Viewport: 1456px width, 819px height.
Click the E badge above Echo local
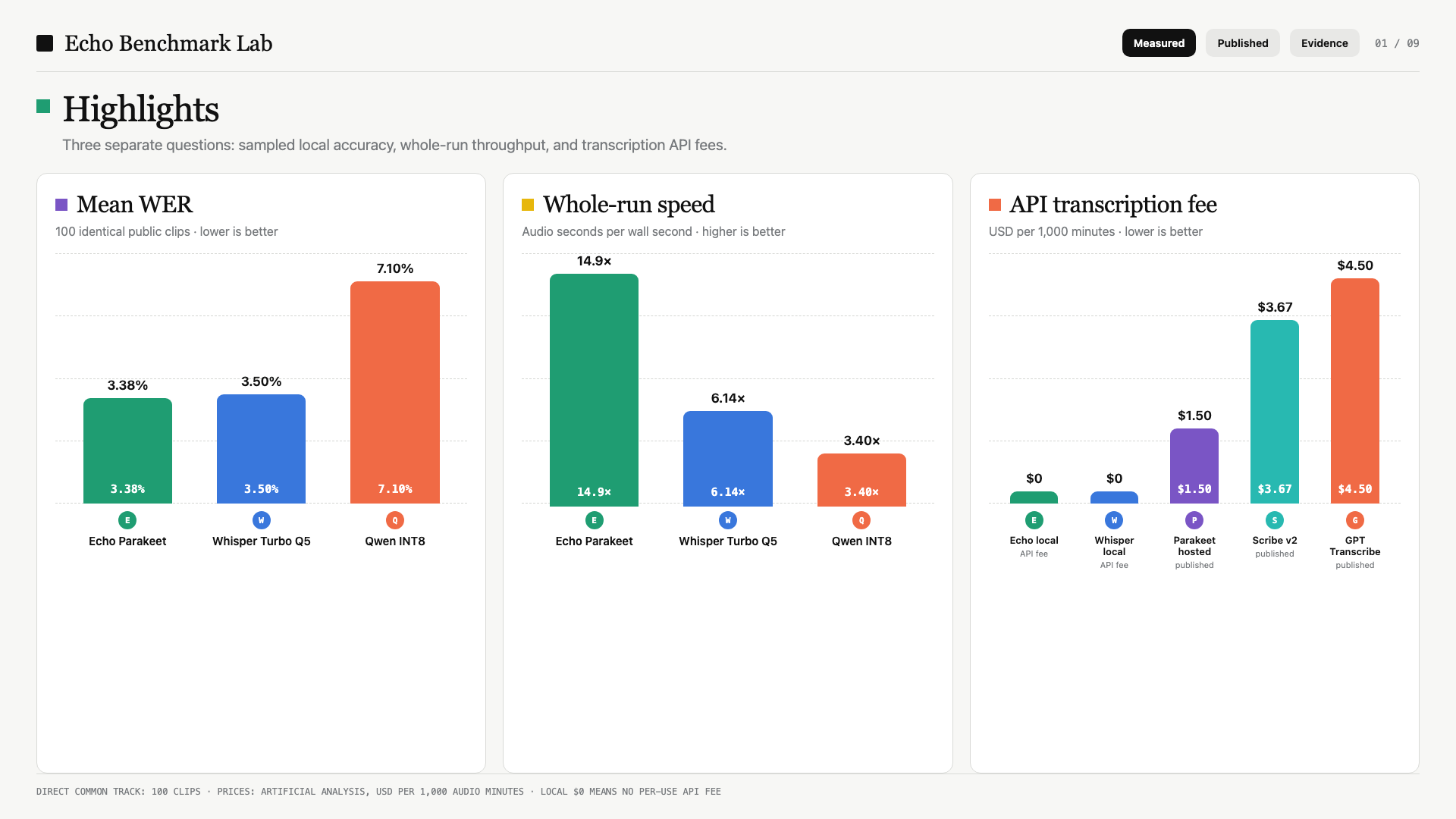tap(1034, 520)
